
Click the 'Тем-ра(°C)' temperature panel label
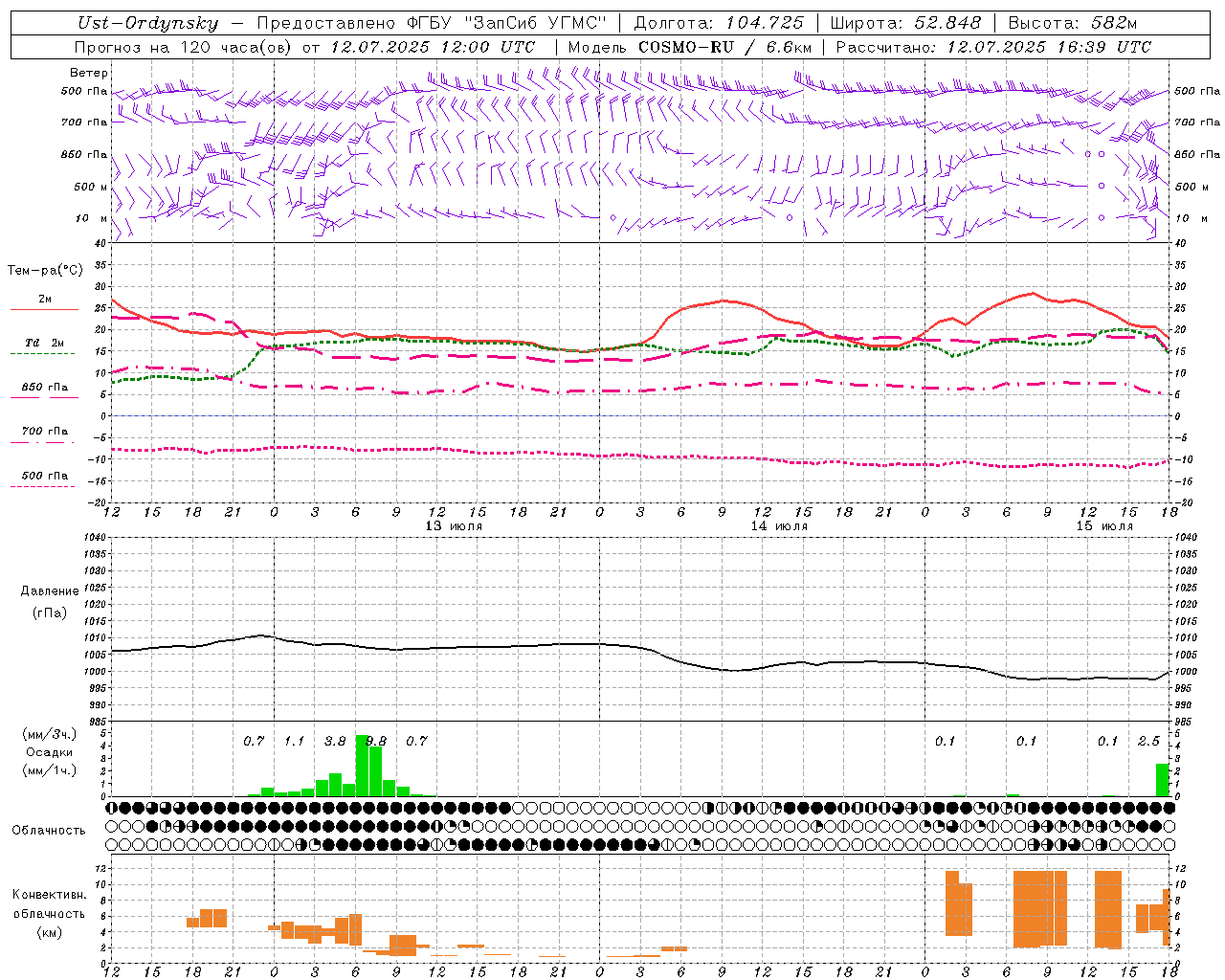(x=45, y=271)
